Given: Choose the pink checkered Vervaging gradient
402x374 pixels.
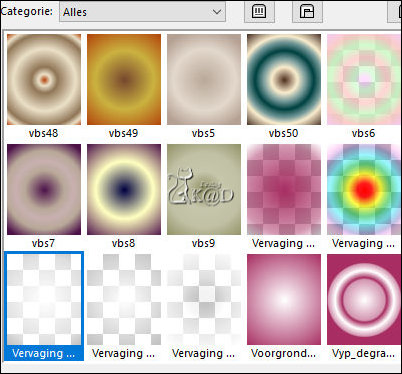Looking at the screenshot, I should (x=284, y=189).
